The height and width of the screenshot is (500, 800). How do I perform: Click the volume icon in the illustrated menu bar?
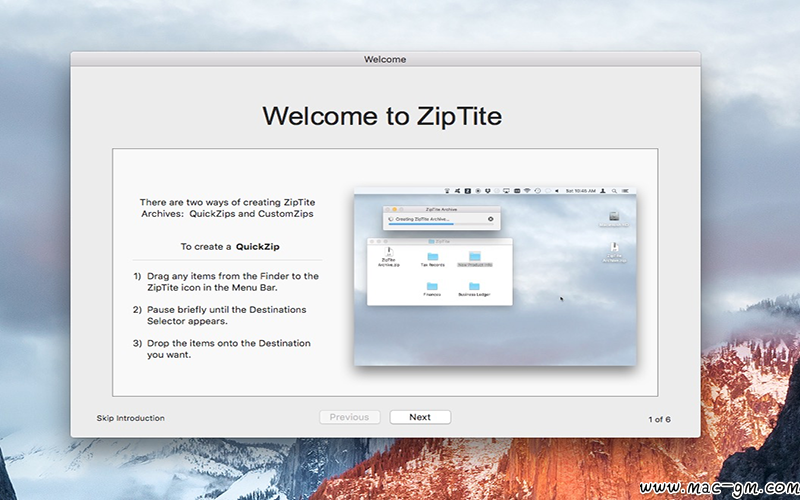(557, 191)
